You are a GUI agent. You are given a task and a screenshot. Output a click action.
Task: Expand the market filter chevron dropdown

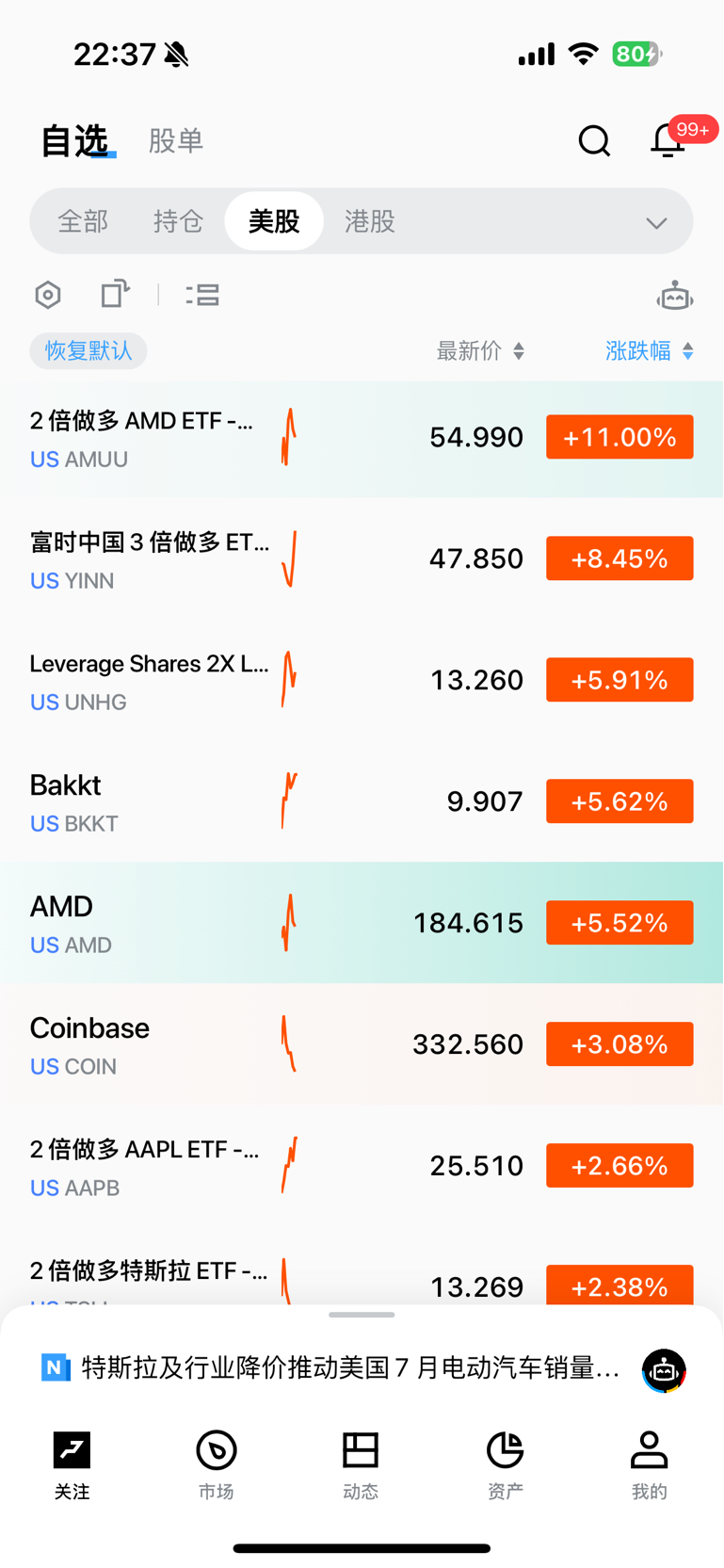click(656, 223)
